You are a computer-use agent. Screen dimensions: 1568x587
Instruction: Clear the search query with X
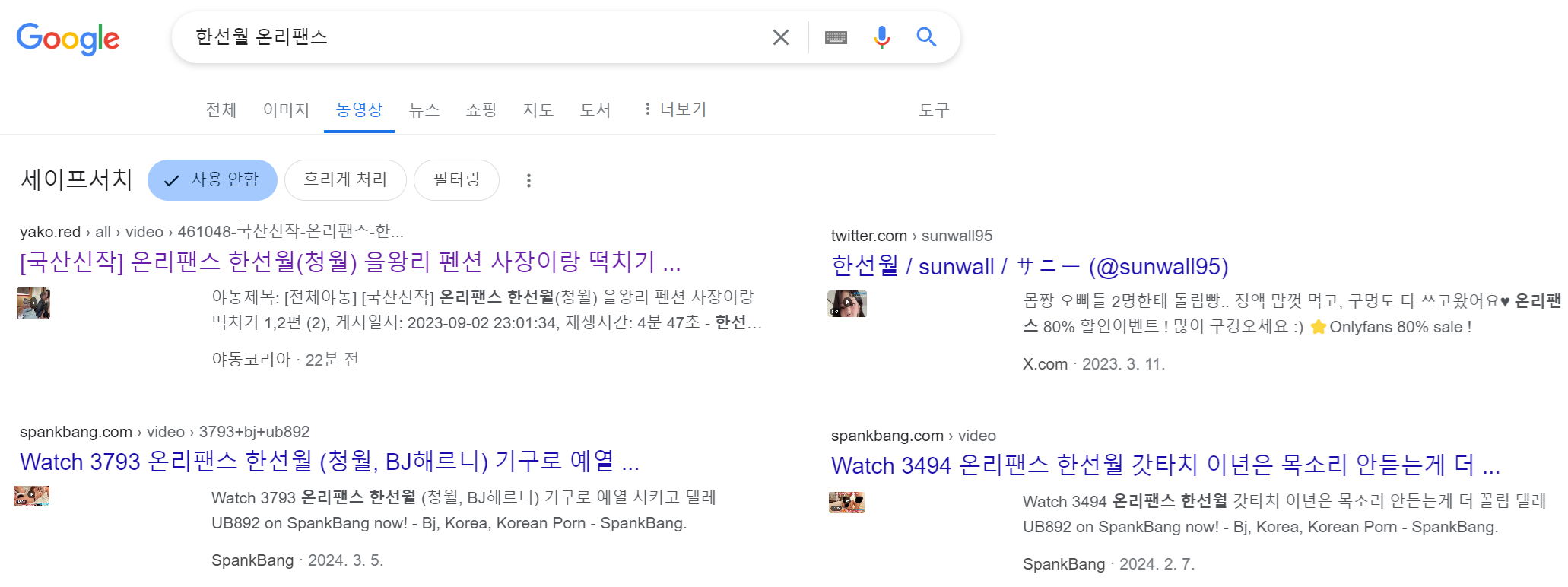coord(780,37)
